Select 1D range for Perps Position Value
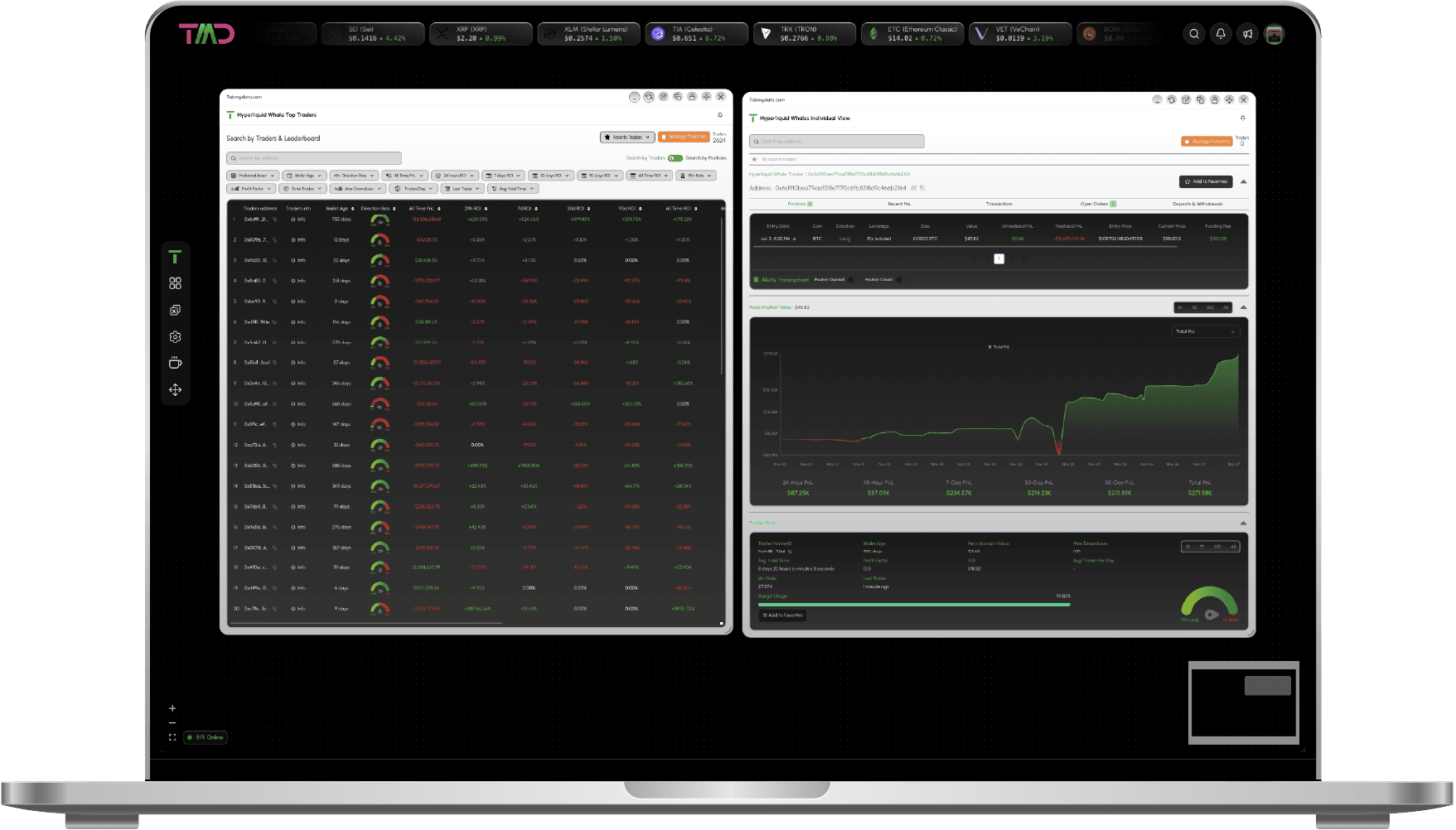The height and width of the screenshot is (830, 1456). click(x=1181, y=307)
